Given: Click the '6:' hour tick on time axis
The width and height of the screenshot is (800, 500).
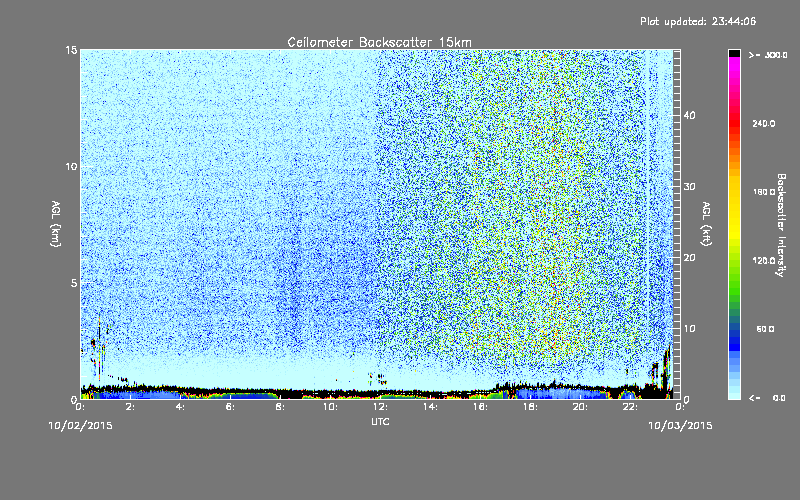Looking at the screenshot, I should pos(230,407).
